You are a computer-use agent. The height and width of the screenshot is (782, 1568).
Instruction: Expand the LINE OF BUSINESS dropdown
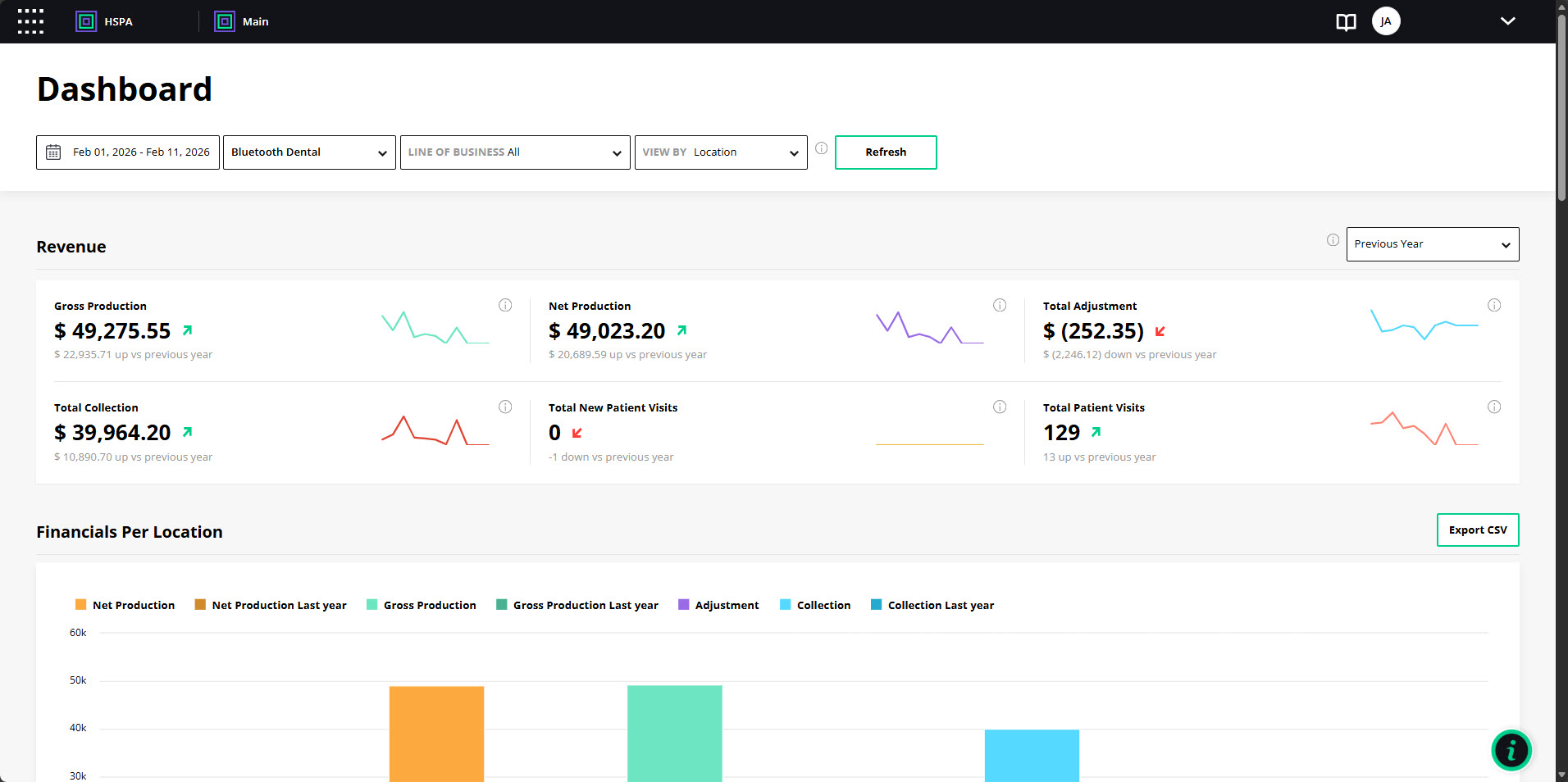pos(514,152)
